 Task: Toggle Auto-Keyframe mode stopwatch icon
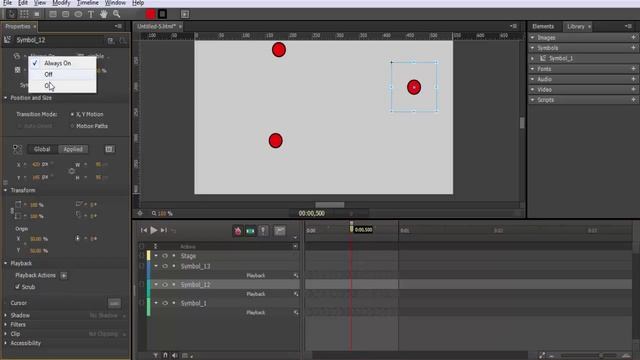238,231
